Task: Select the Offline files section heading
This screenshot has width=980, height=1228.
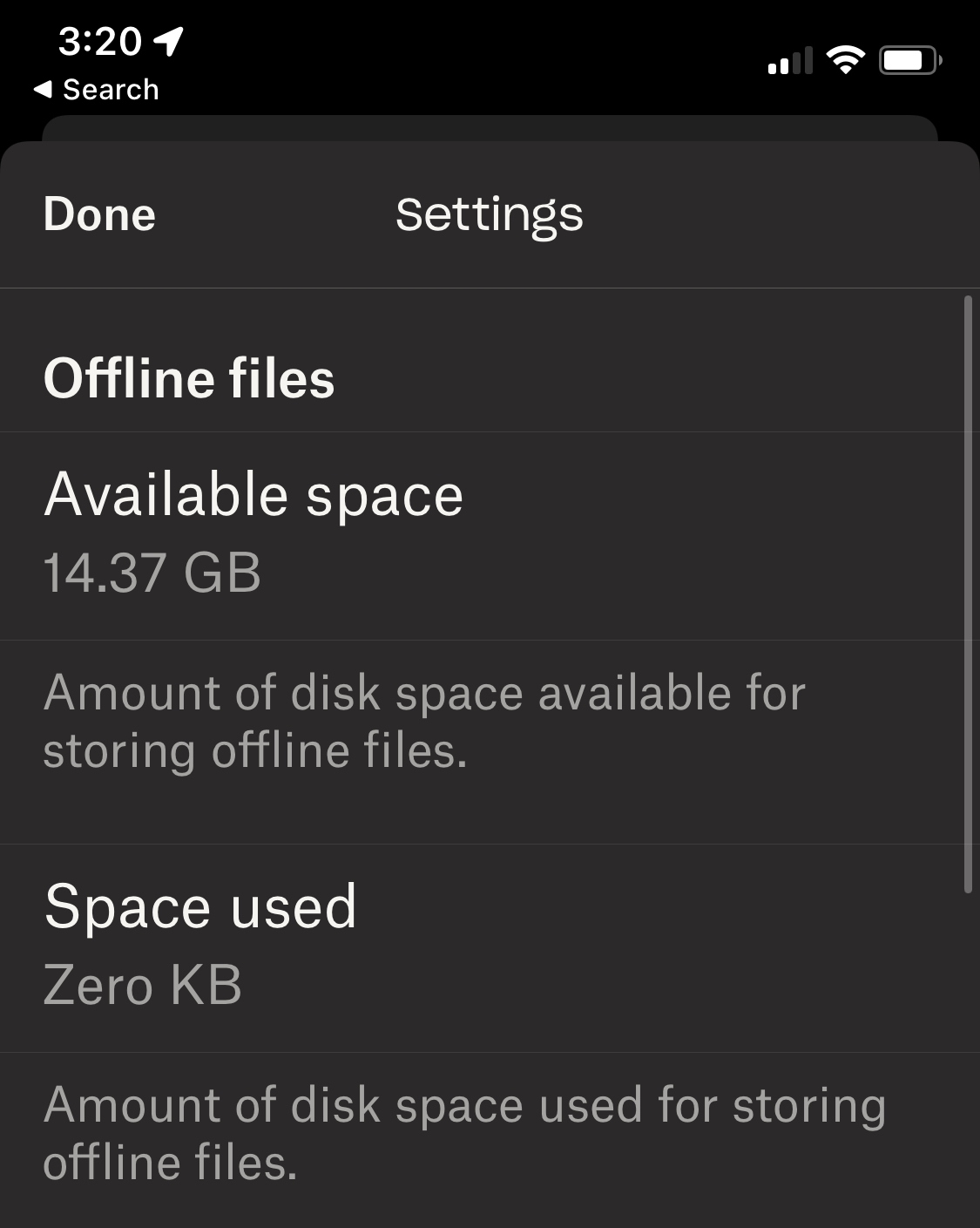Action: [x=189, y=378]
